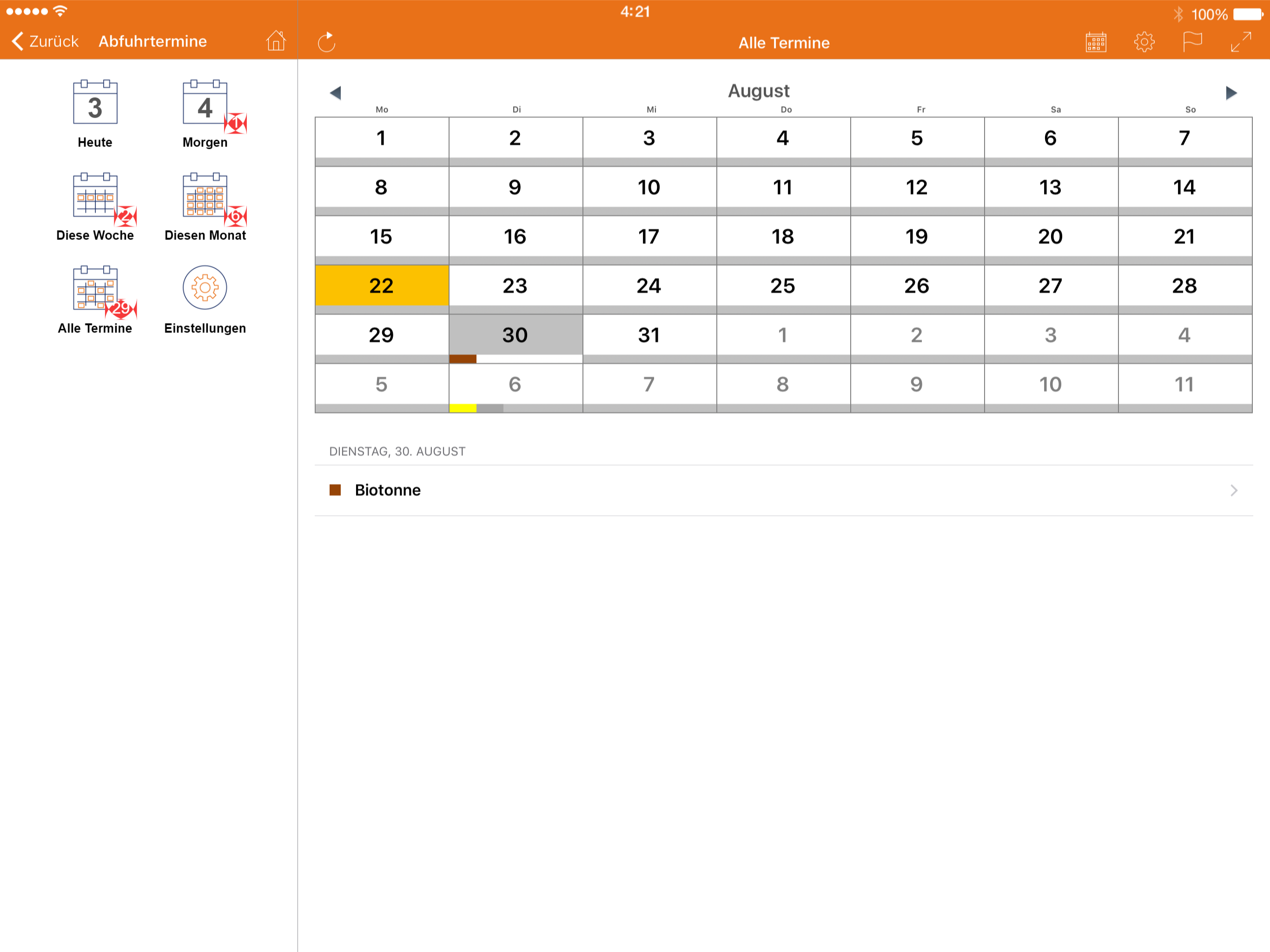The image size is (1270, 952).
Task: Open Diese Woche appointments icon
Action: 95,195
